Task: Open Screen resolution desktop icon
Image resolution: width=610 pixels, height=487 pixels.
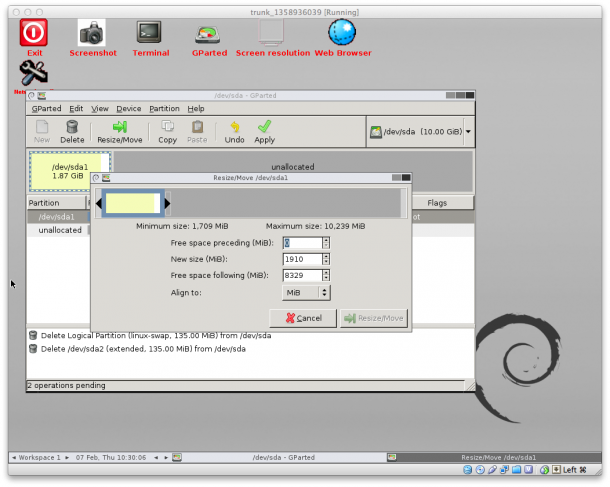Action: coord(271,32)
